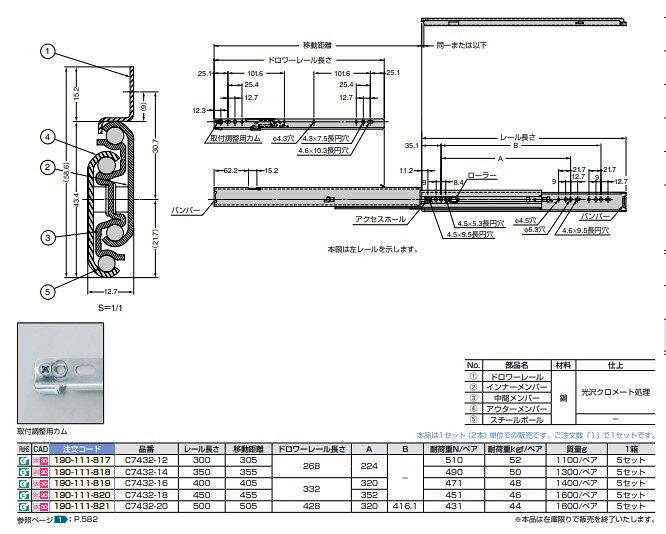
Task: Open the pink CAD icon for 190-111-818
Action: (x=40, y=472)
